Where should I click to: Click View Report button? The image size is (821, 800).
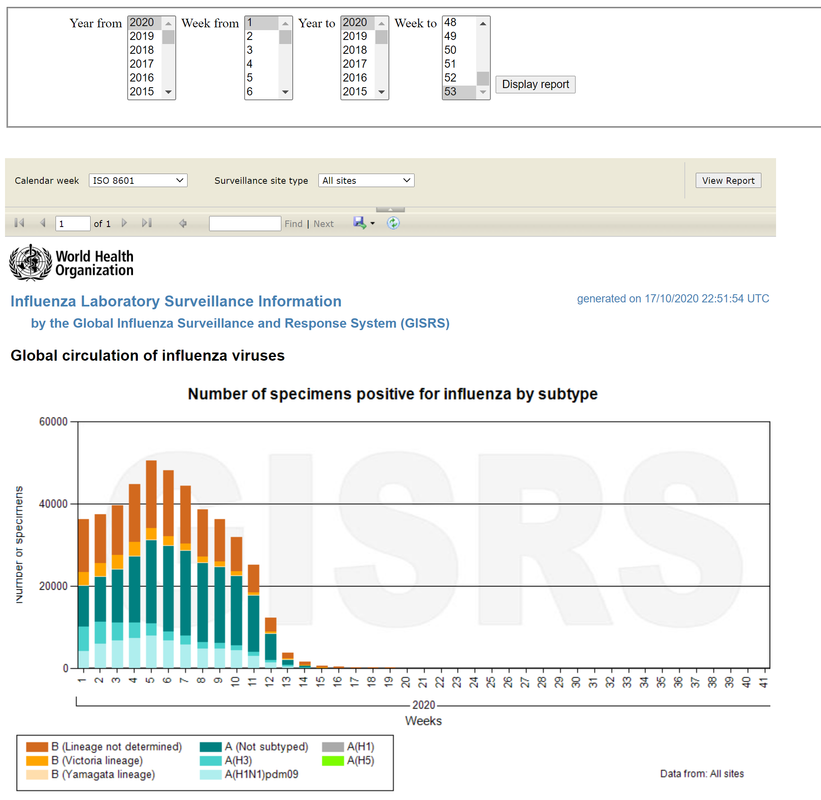728,181
